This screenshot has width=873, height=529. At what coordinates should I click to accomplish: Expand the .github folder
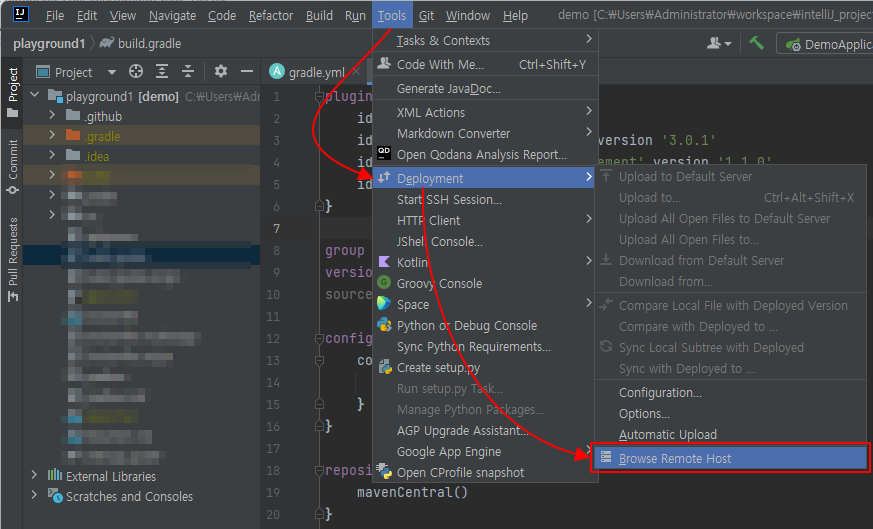point(52,115)
